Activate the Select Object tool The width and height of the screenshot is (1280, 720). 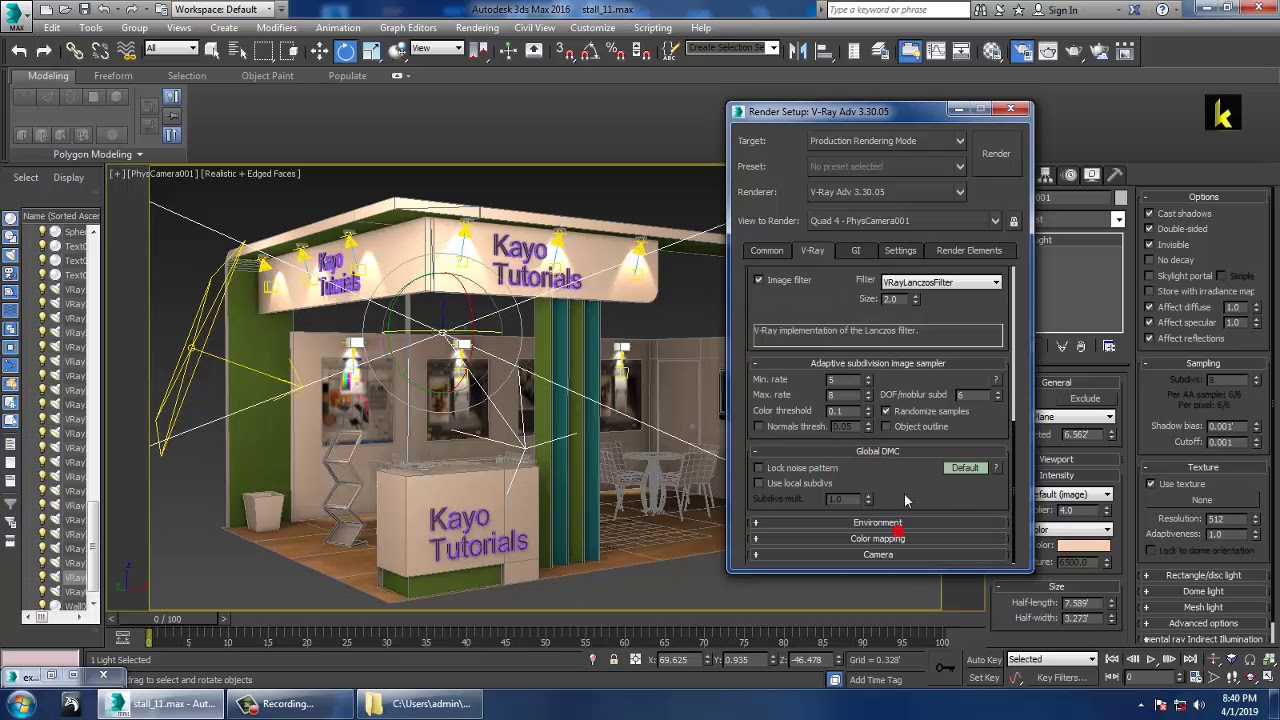(x=212, y=51)
